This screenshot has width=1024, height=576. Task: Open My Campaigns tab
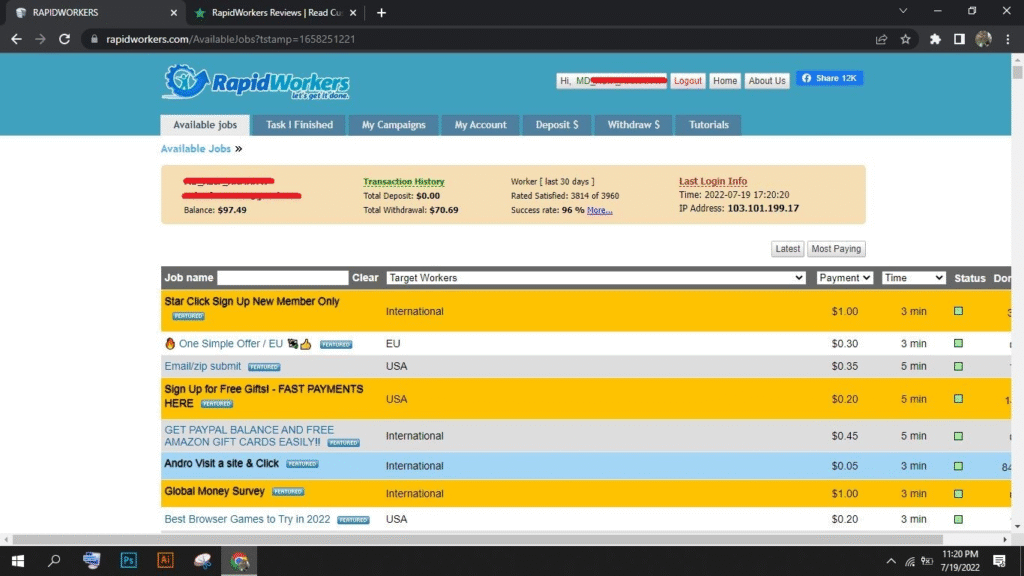393,125
